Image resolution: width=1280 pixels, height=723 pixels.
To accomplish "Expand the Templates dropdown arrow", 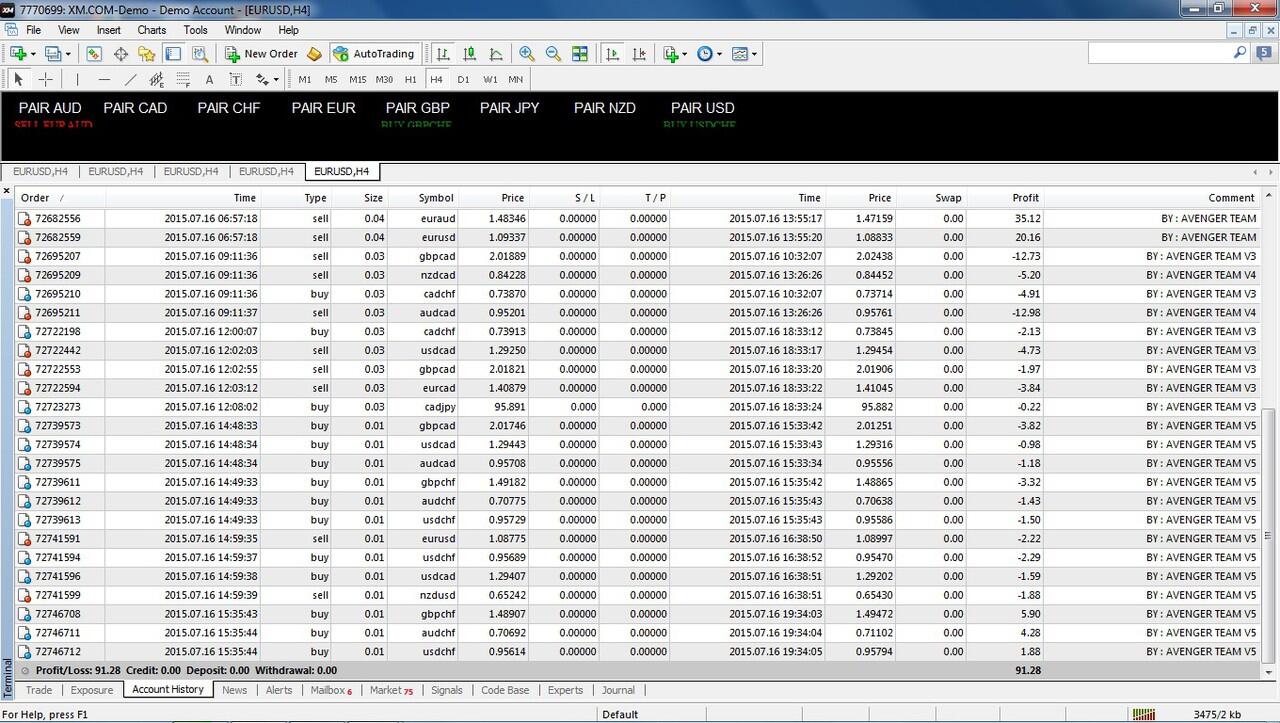I will [754, 54].
